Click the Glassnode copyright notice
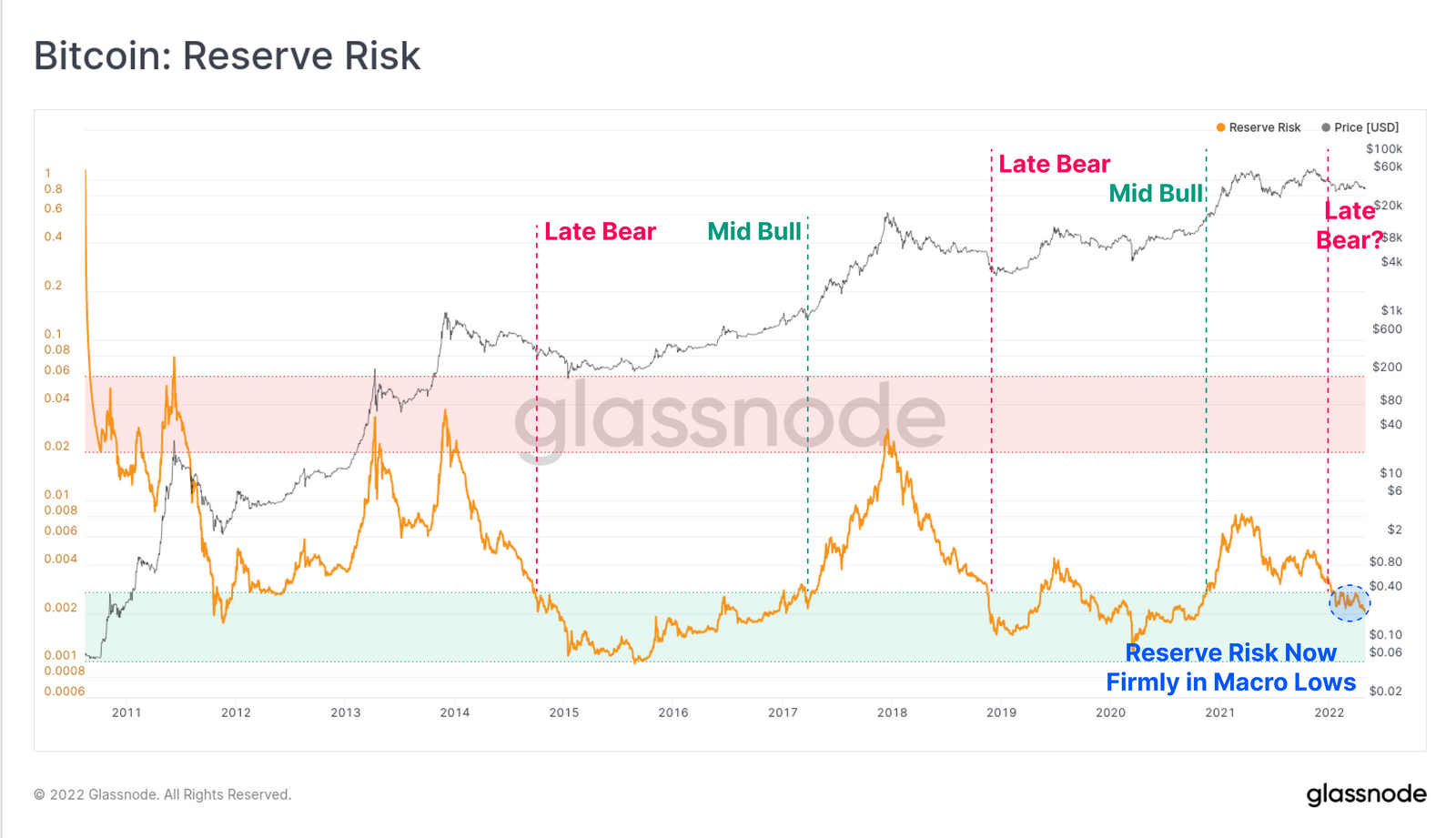This screenshot has height=838, width=1456. click(163, 794)
